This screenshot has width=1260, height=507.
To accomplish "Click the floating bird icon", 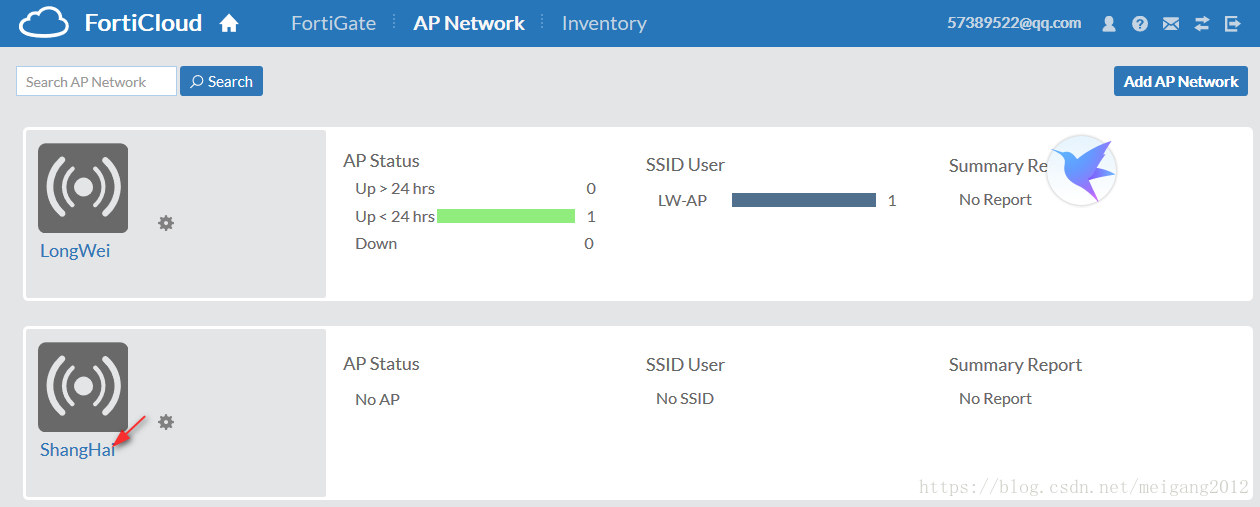I will click(x=1082, y=170).
